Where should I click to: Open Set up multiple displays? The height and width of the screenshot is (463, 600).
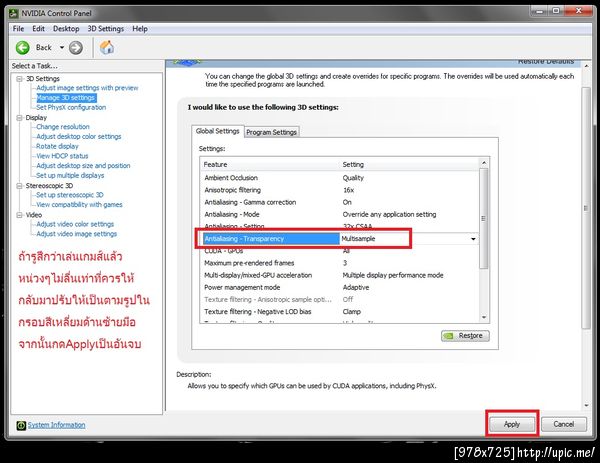click(70, 176)
